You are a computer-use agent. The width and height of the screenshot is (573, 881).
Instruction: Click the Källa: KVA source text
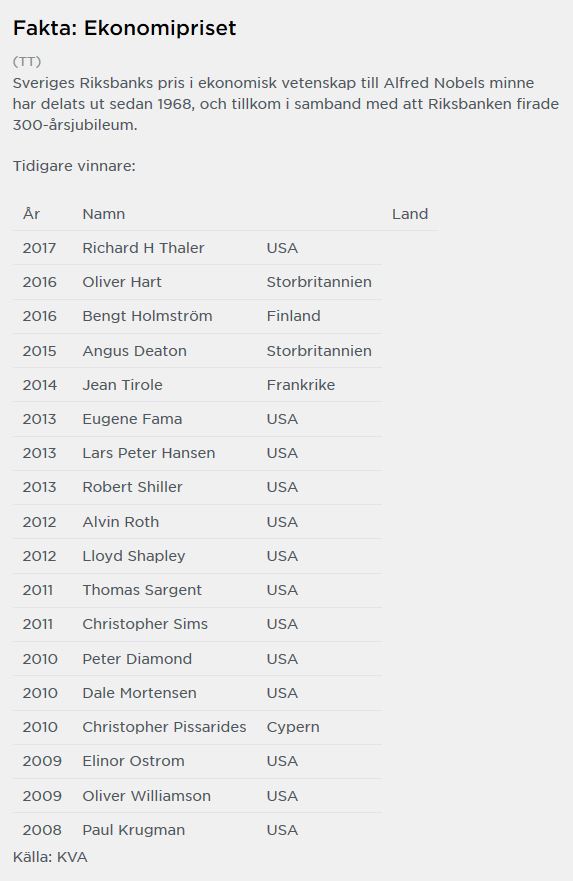50,857
